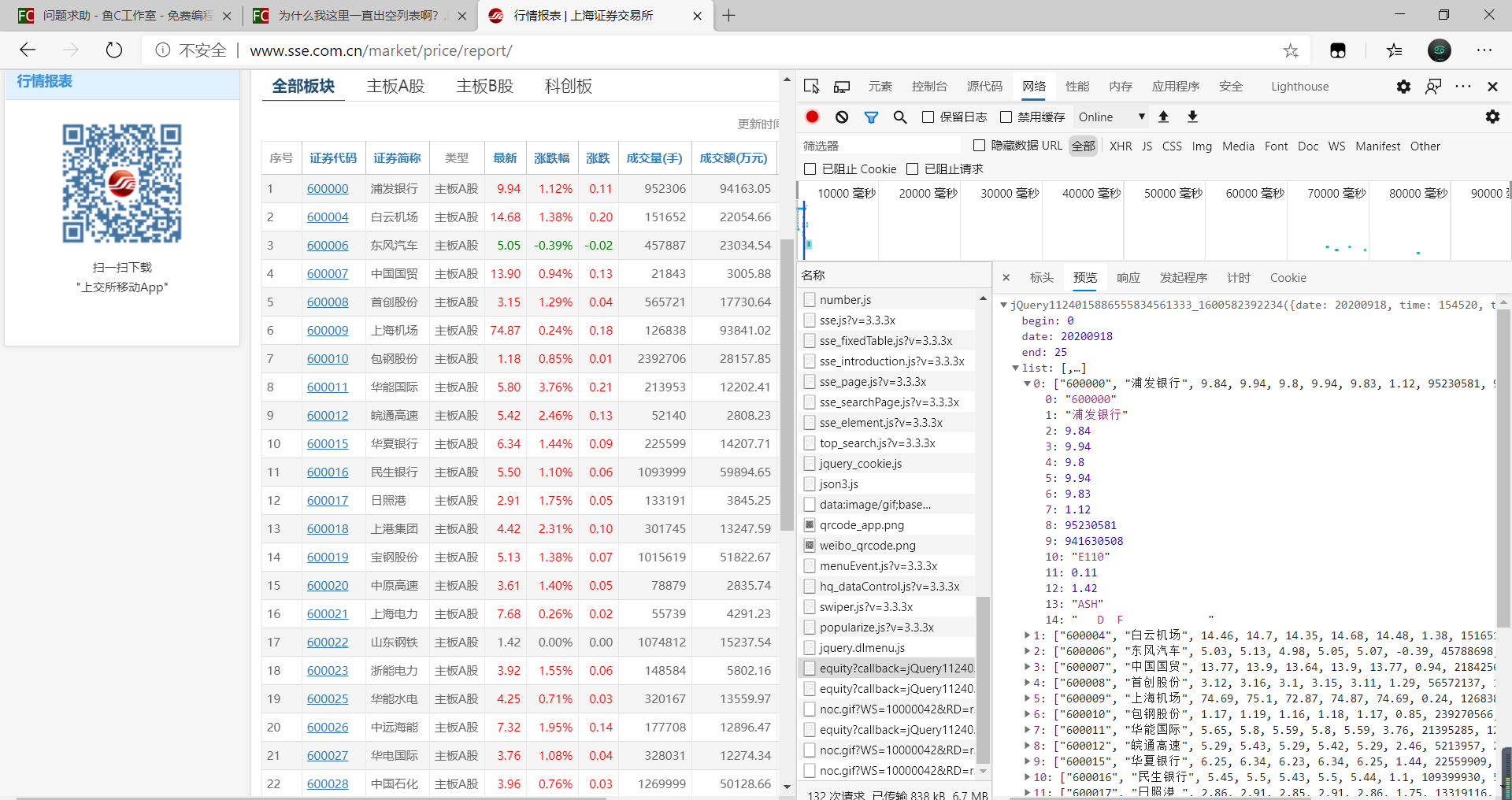The image size is (1512, 800).
Task: Check the 已阻止 Cookie checkbox
Action: tap(810, 169)
